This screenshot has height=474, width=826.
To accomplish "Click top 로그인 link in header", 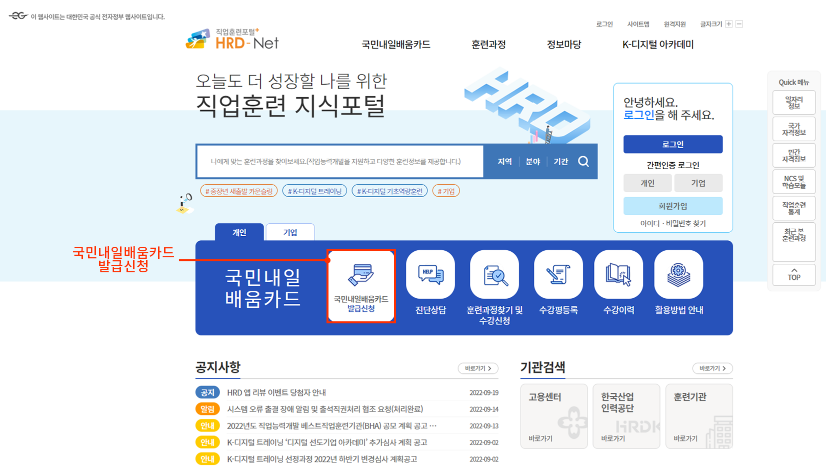I will [x=604, y=24].
